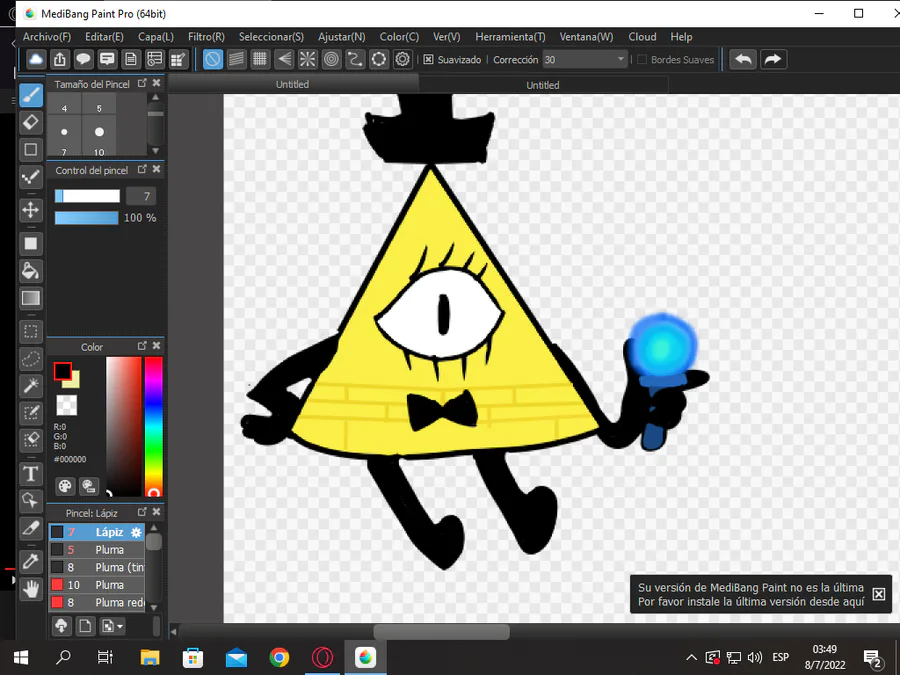Open the Filtro(R) menu
Screen dimensions: 900x675
(x=206, y=37)
